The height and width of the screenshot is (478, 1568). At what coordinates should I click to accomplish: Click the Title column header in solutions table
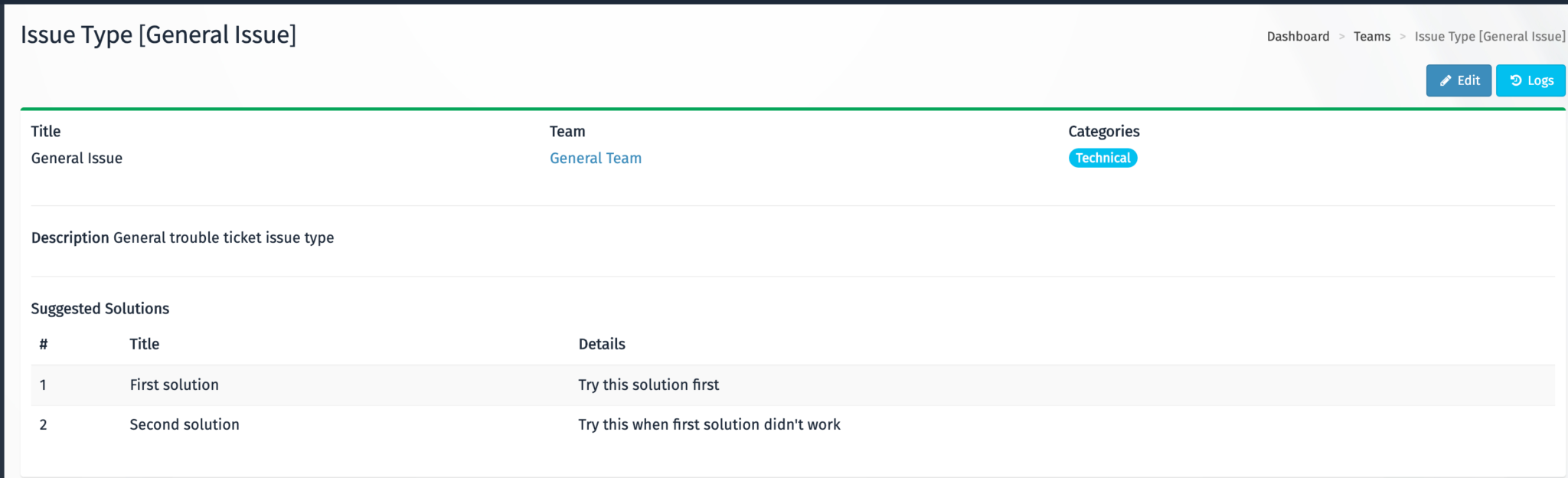click(144, 345)
